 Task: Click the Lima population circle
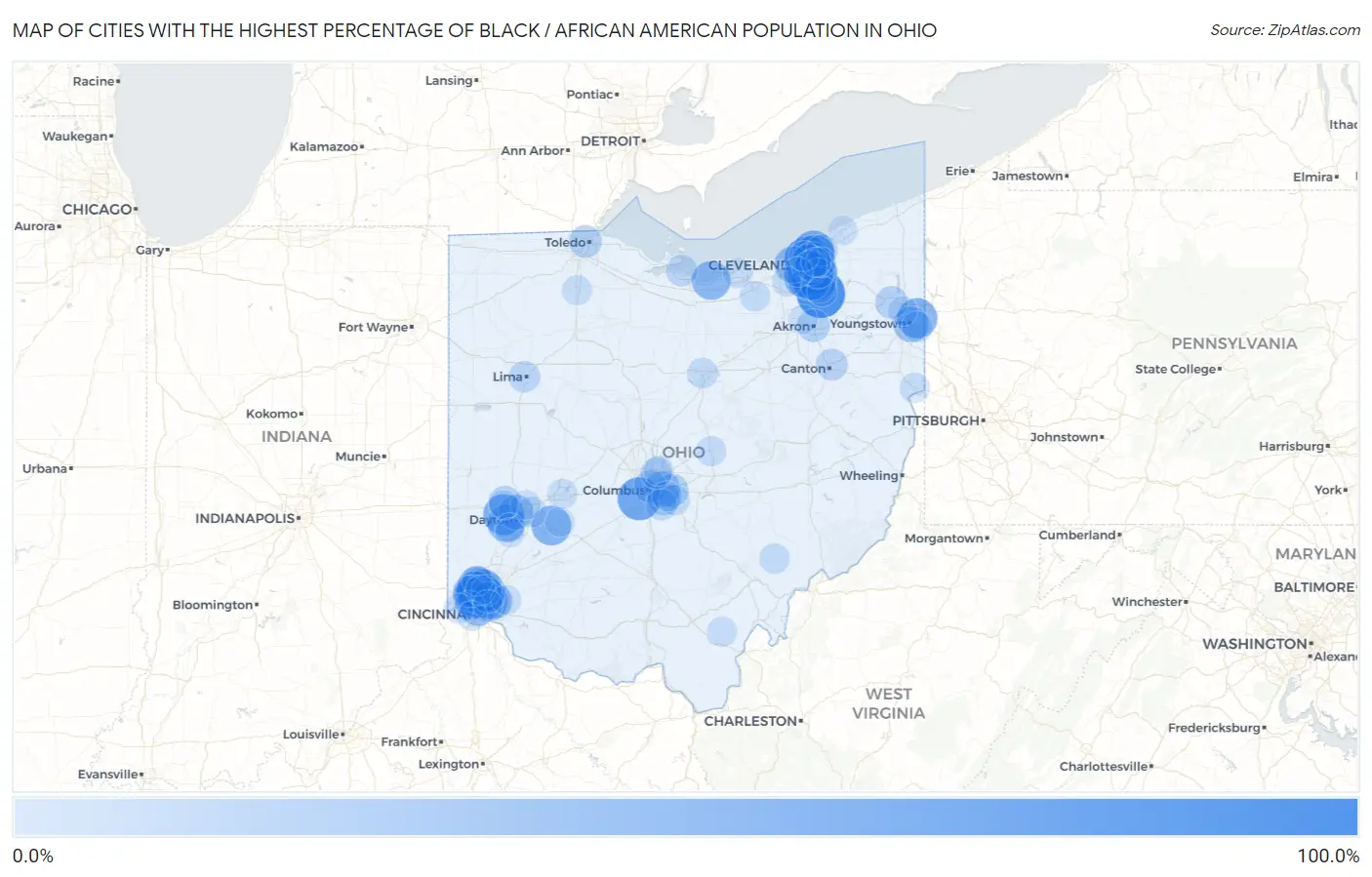pos(524,376)
